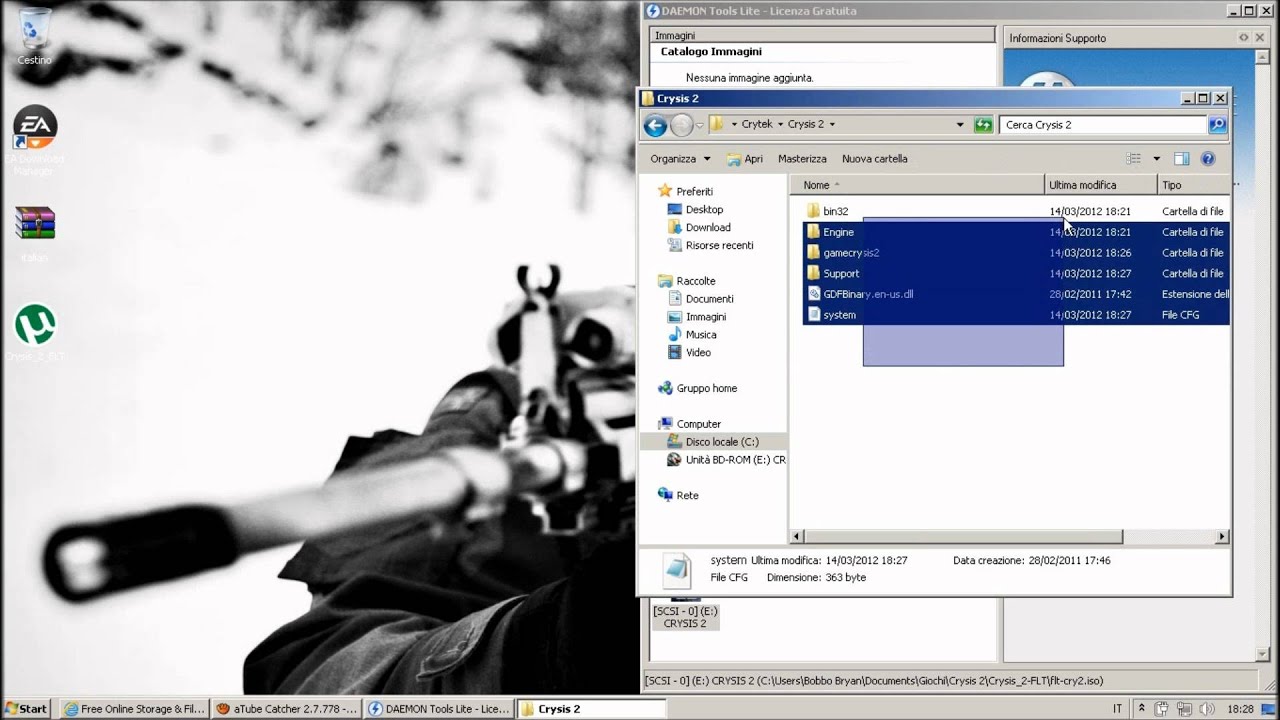This screenshot has height=720, width=1280.
Task: Open the Organizza dropdown menu
Action: point(680,159)
